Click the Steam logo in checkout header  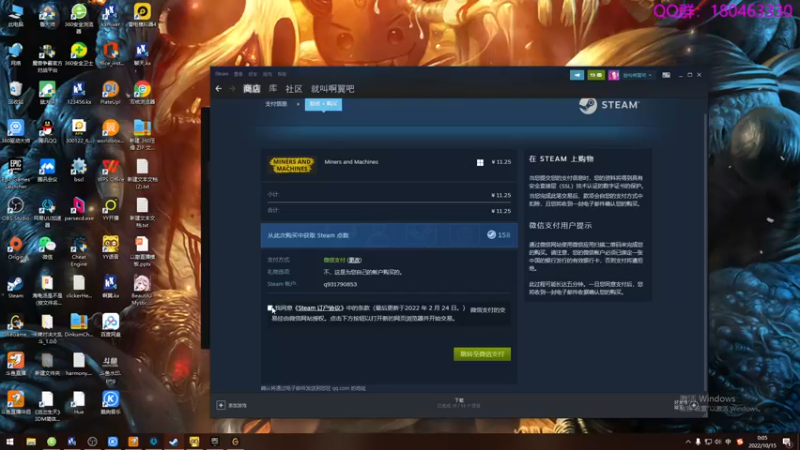[609, 105]
